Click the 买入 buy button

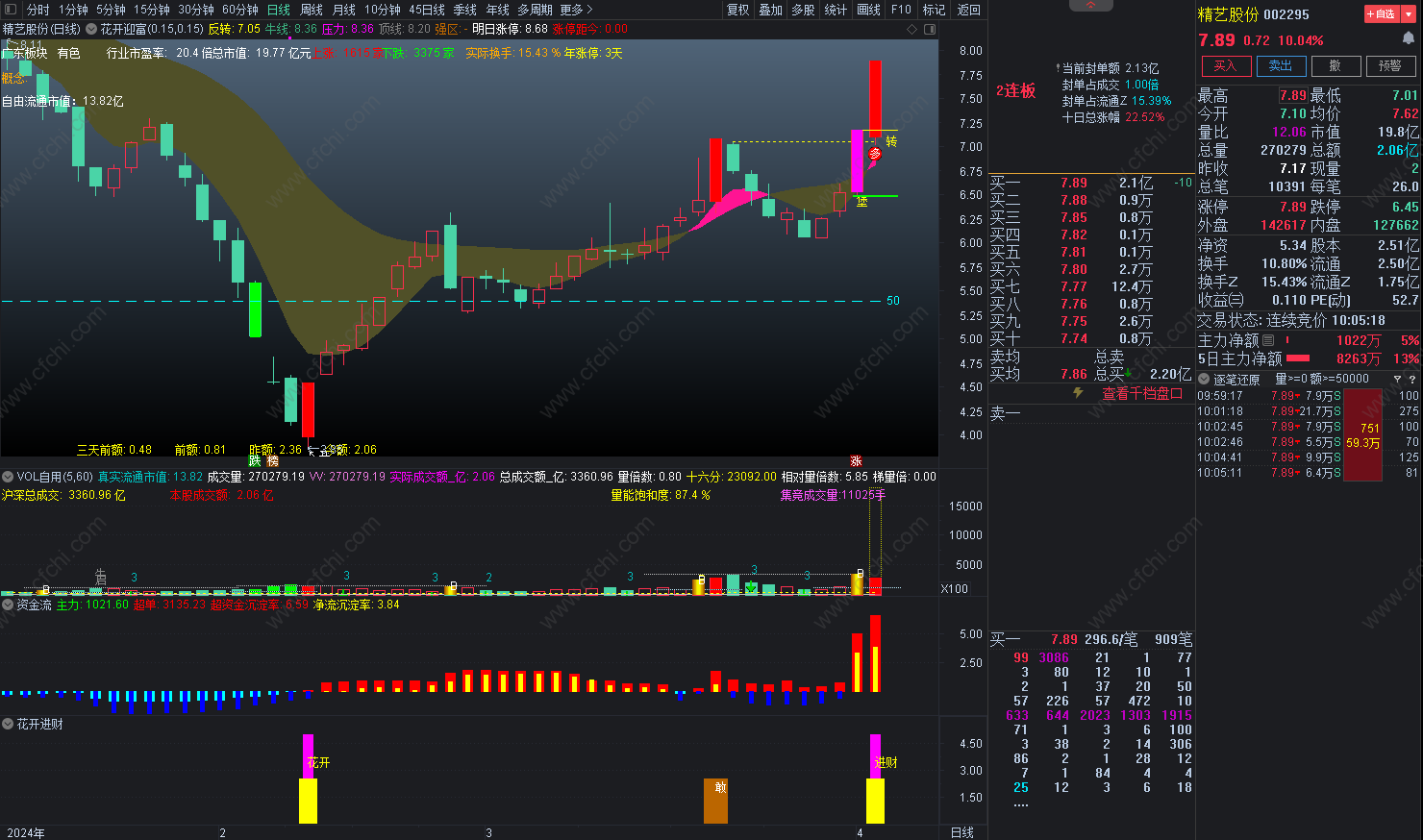1225,65
